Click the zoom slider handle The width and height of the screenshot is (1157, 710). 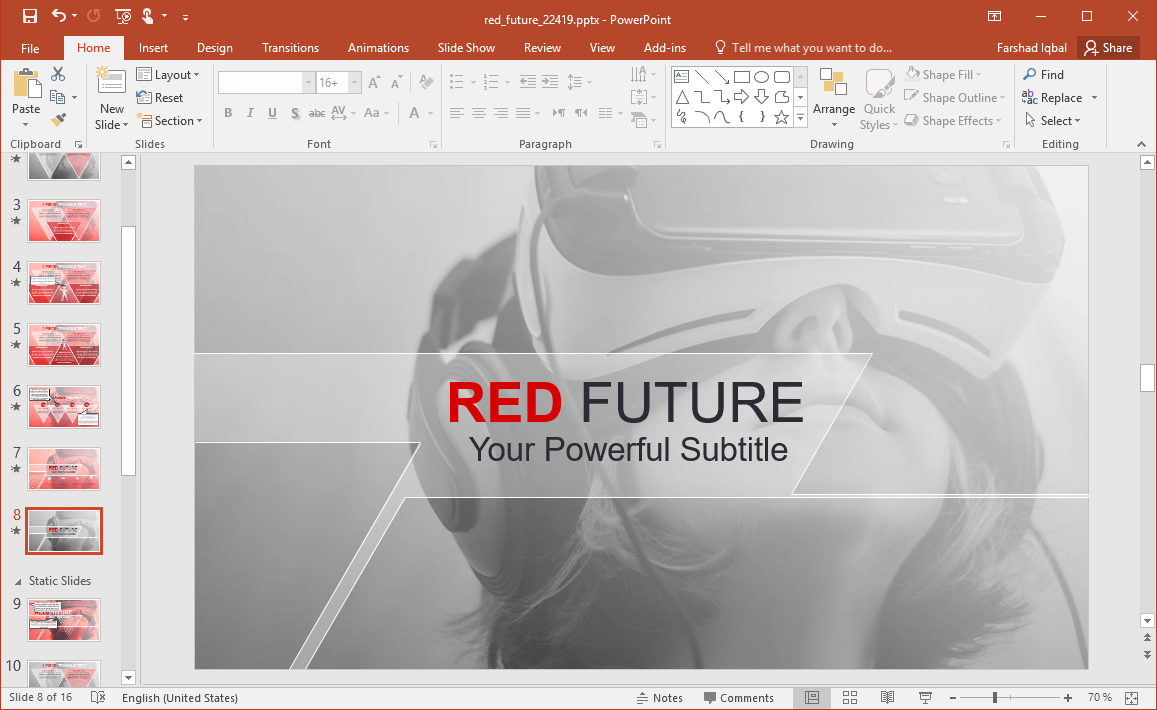pos(994,697)
